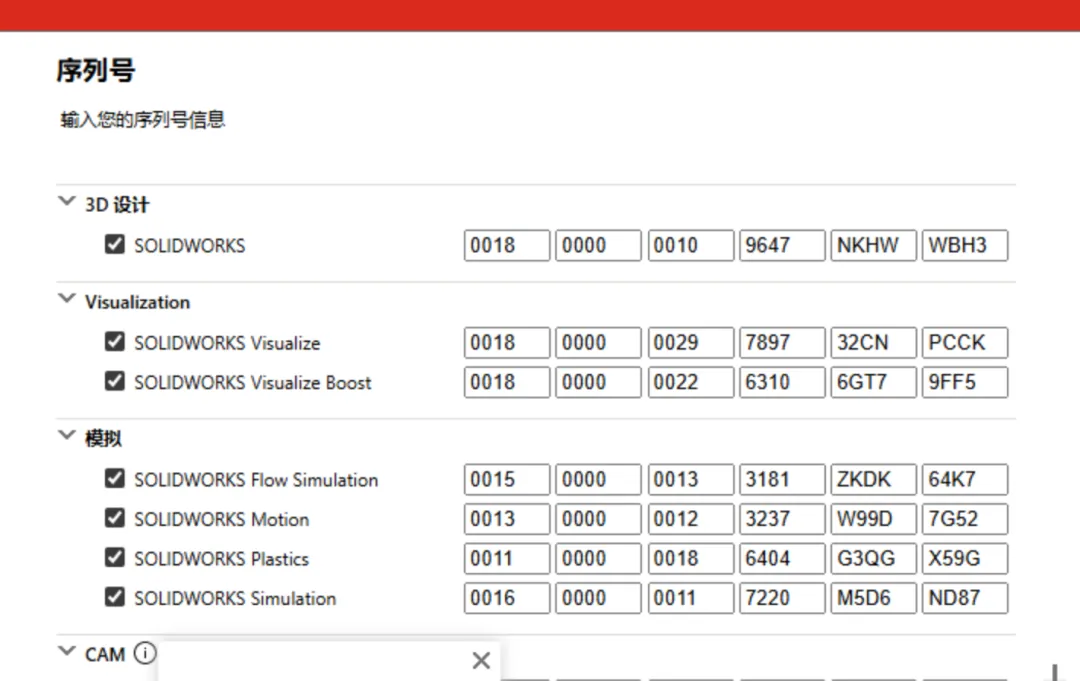Toggle the SOLIDWORKS Visualize Boost checkbox
The image size is (1080, 681).
pyautogui.click(x=115, y=381)
